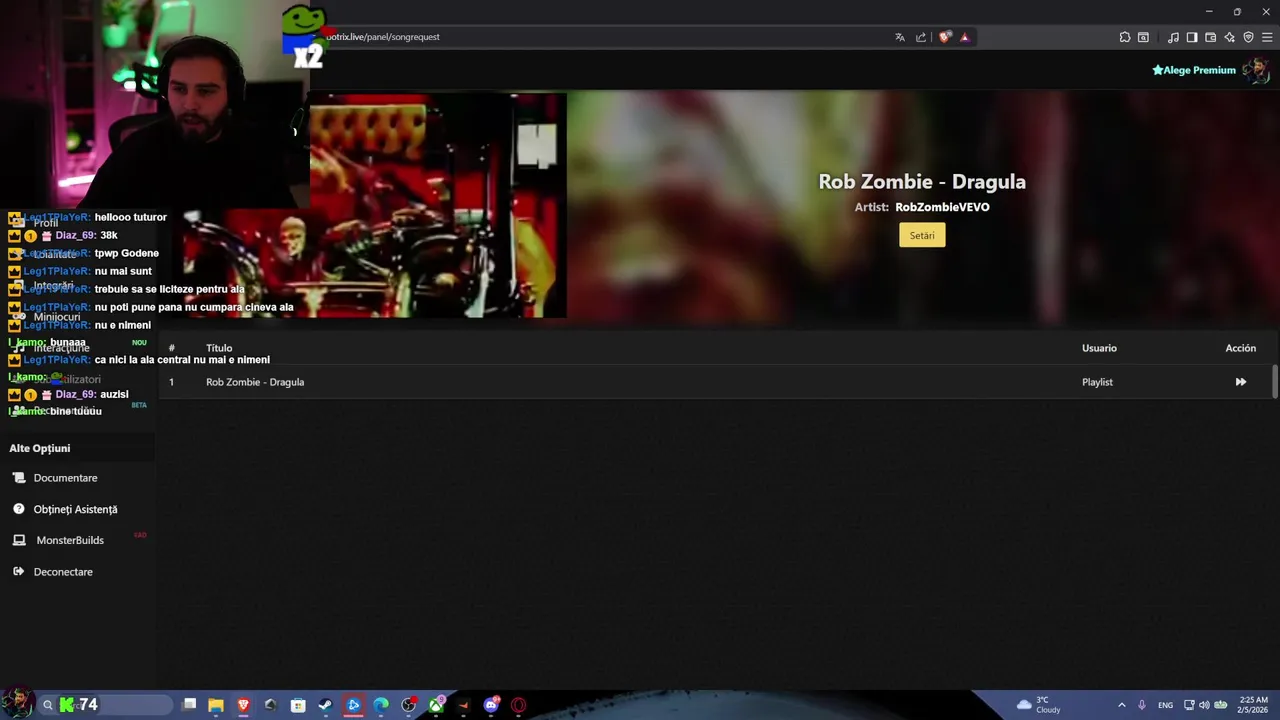The width and height of the screenshot is (1280, 720).
Task: Click the VPN shield icon
Action: point(1248,37)
